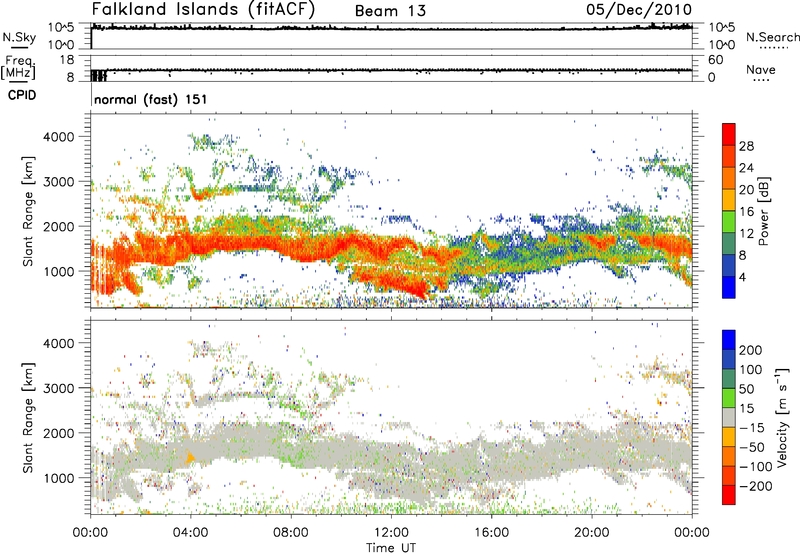Click the date '05/Dec/2010'
Viewport: 800px width, 554px height.
pos(639,10)
